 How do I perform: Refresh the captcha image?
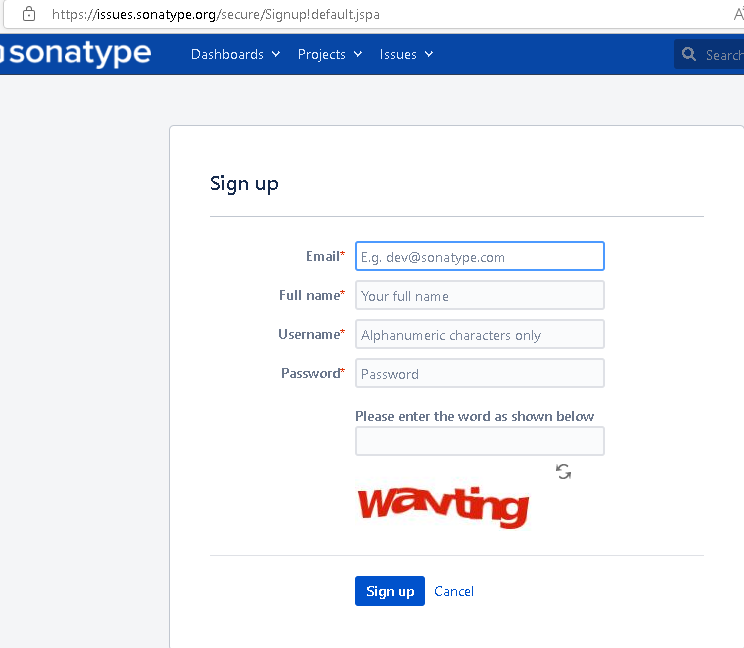564,472
